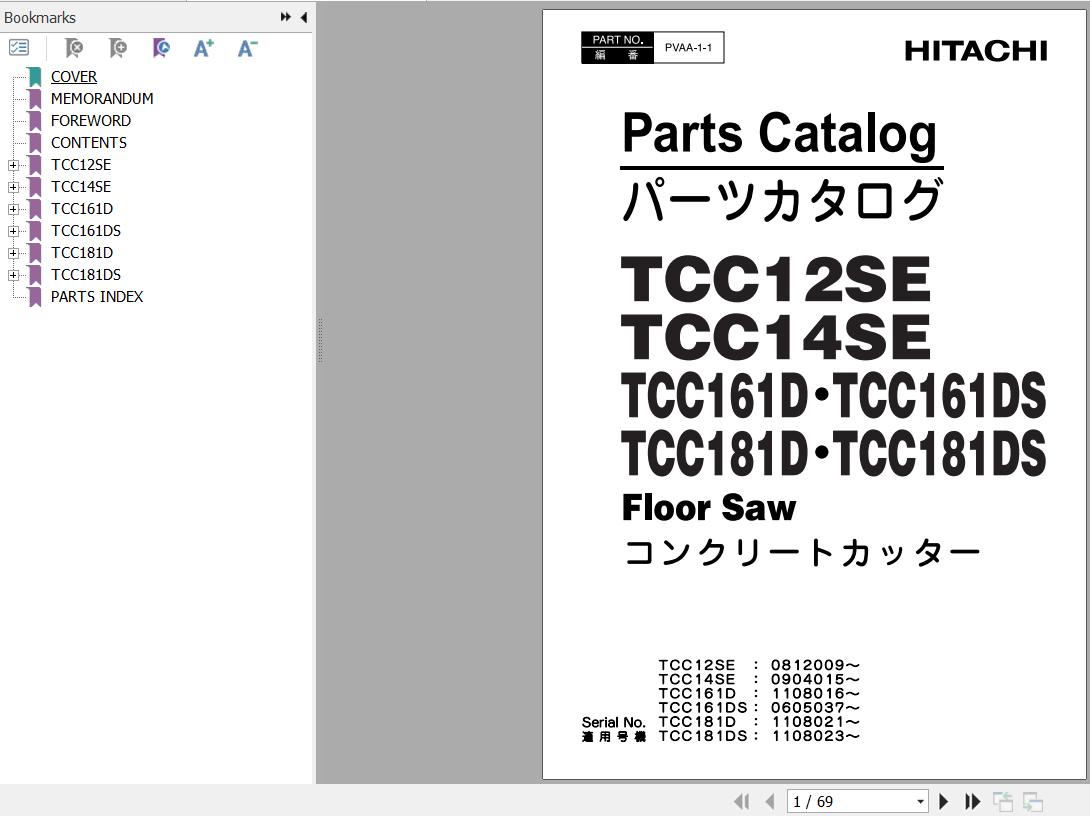Image resolution: width=1090 pixels, height=816 pixels.
Task: Click the double-arrow expand button in Bookmarks header
Action: [285, 17]
